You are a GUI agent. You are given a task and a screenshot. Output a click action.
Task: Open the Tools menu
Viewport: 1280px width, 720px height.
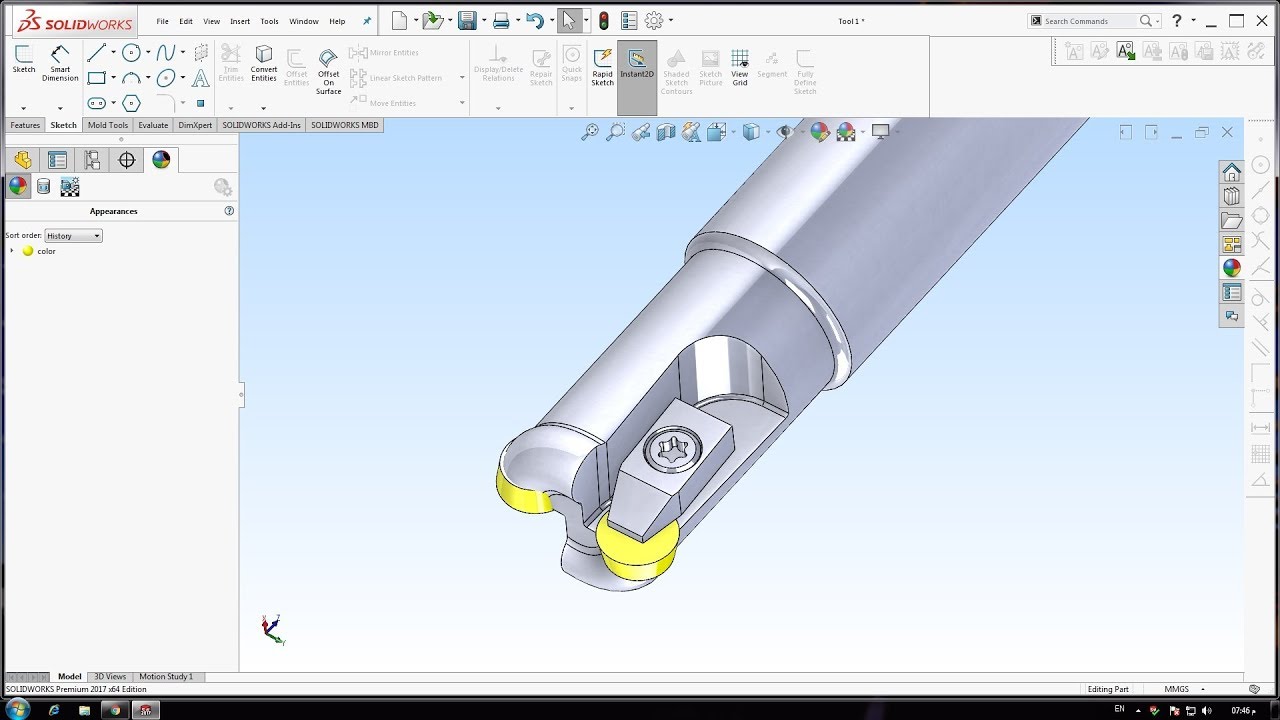coord(269,21)
